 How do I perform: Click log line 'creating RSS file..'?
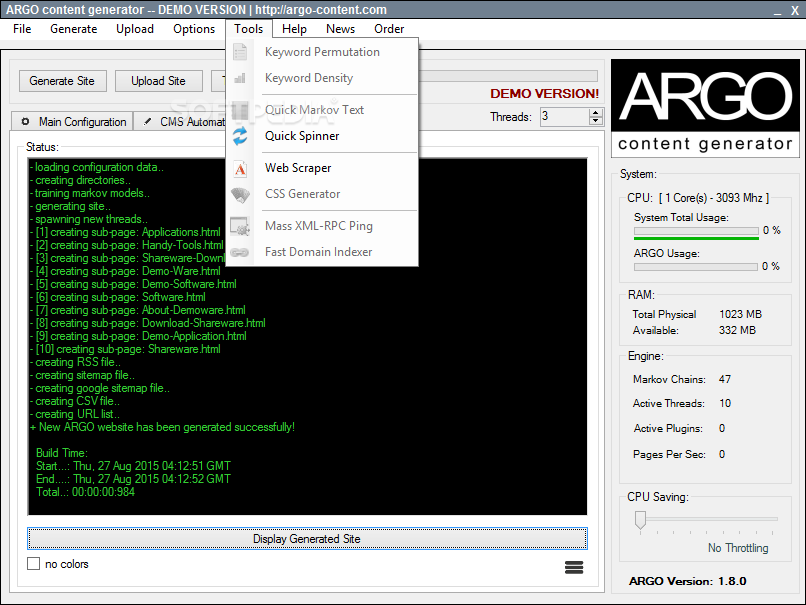[75, 362]
